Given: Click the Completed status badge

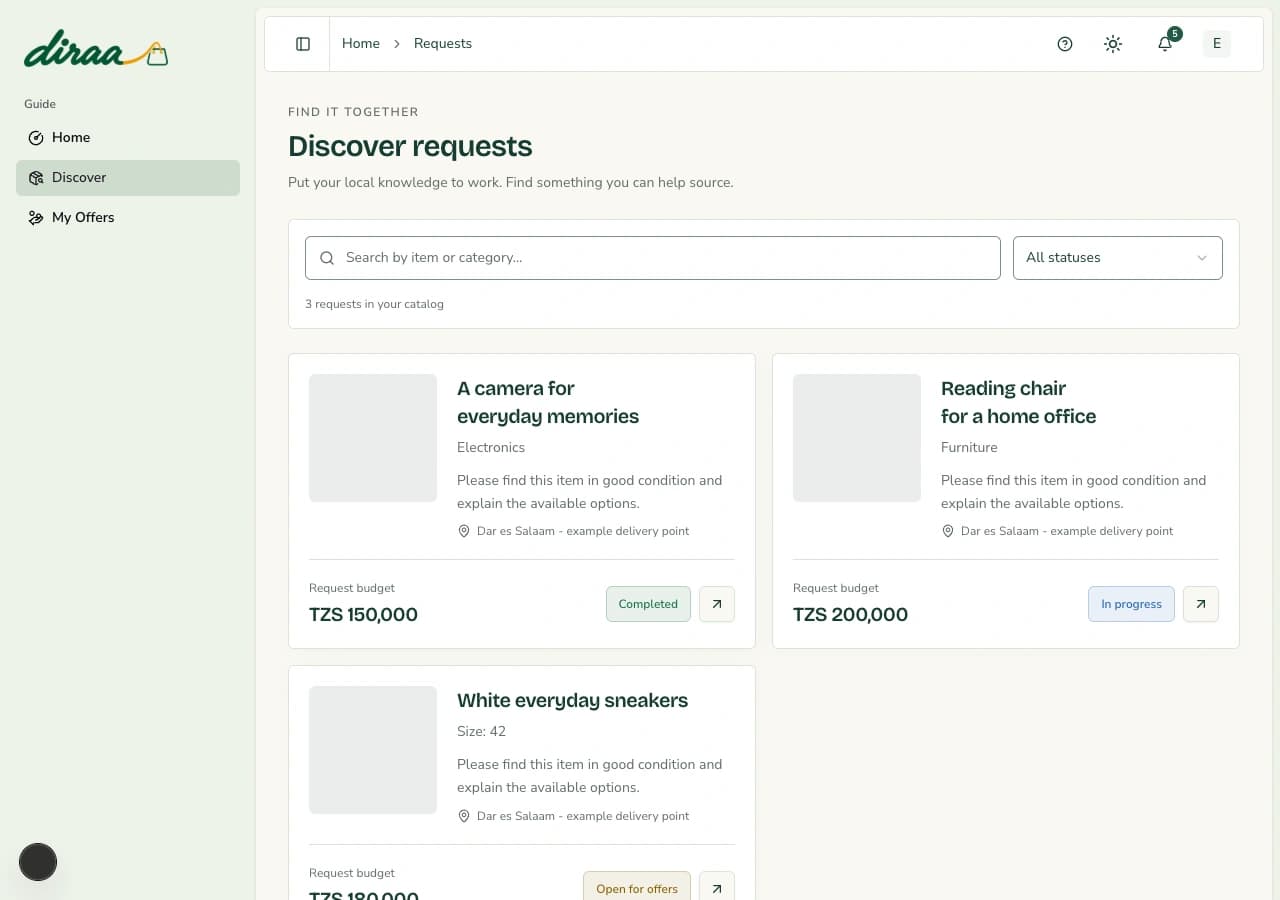Looking at the screenshot, I should pyautogui.click(x=648, y=604).
